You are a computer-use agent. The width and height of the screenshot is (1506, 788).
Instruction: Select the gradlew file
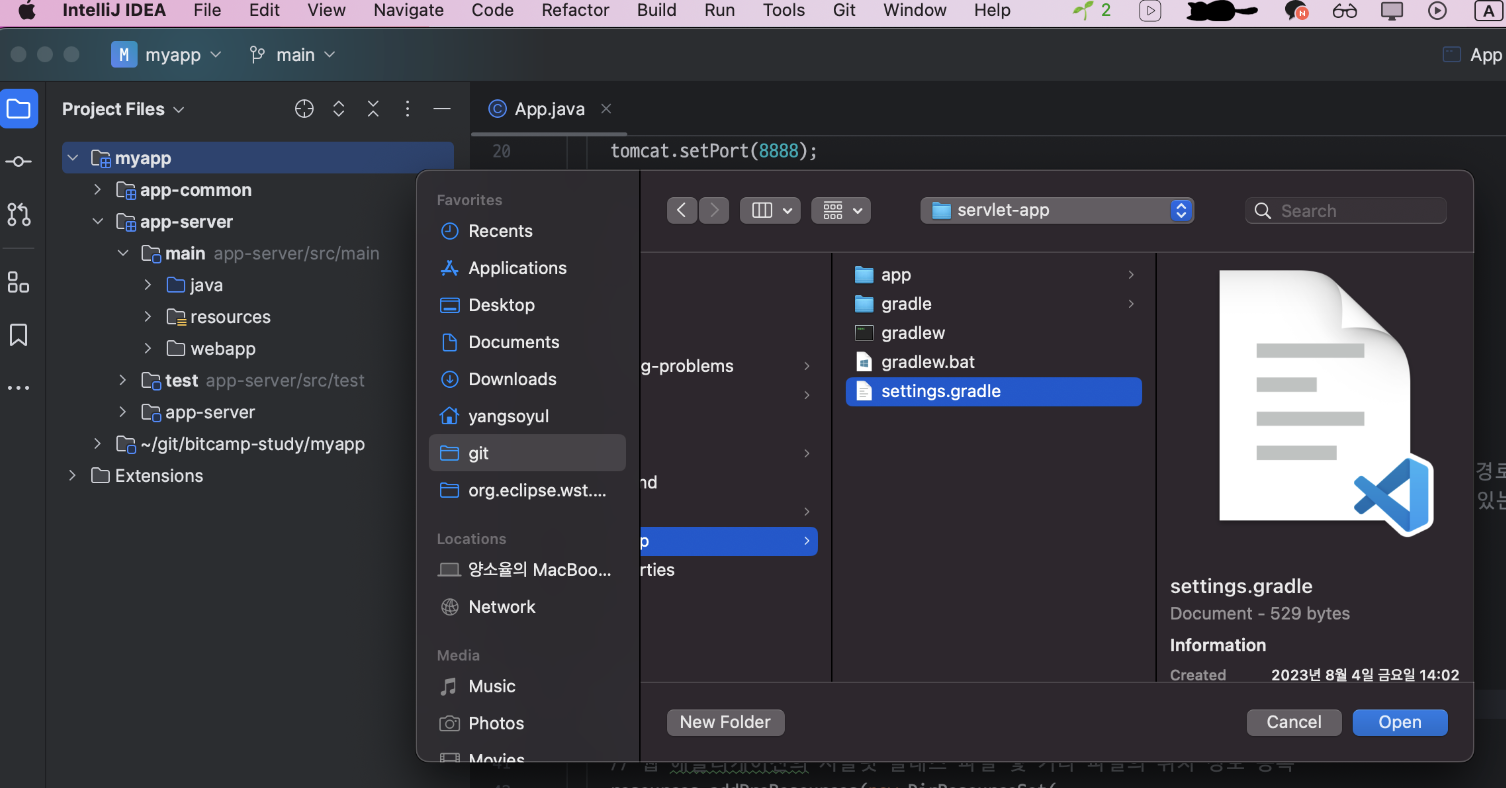tap(993, 333)
